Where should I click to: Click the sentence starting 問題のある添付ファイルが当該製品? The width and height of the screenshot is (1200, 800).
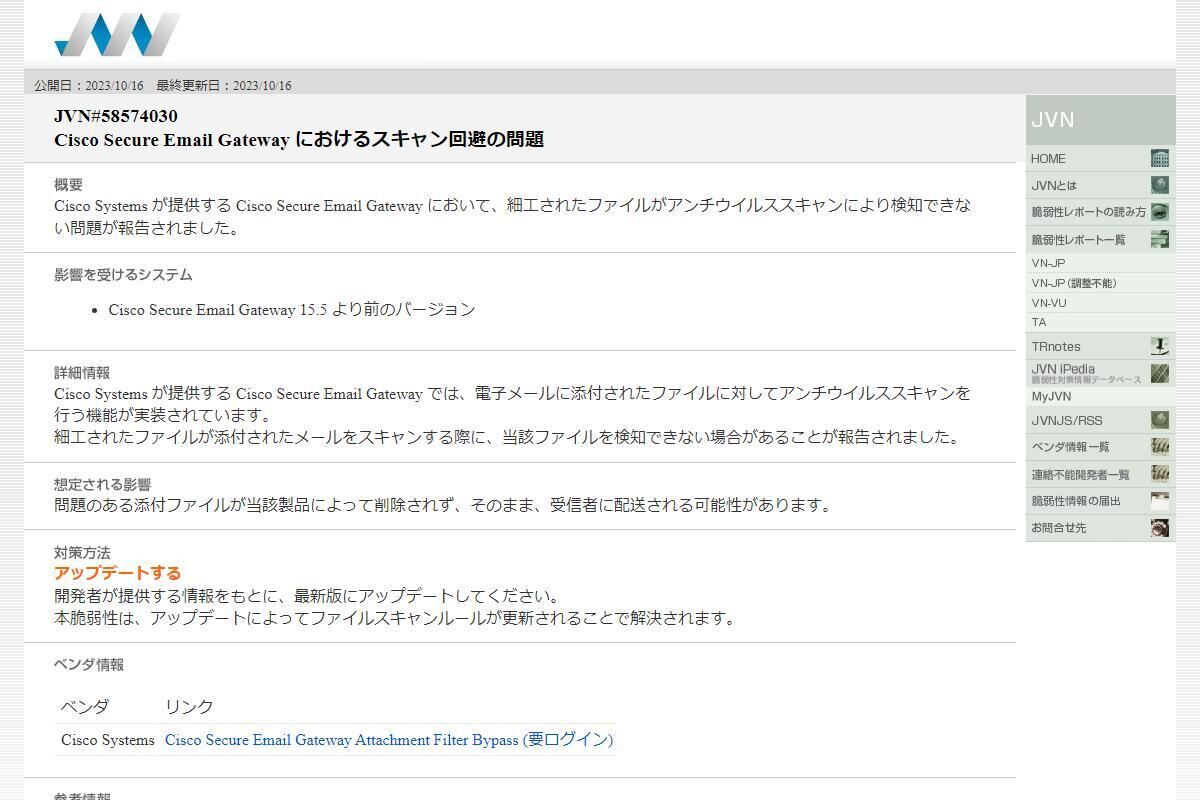point(445,505)
